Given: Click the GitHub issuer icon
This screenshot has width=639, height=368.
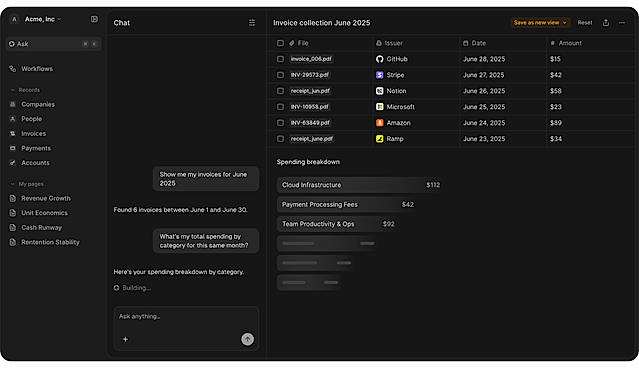Looking at the screenshot, I should pyautogui.click(x=379, y=59).
